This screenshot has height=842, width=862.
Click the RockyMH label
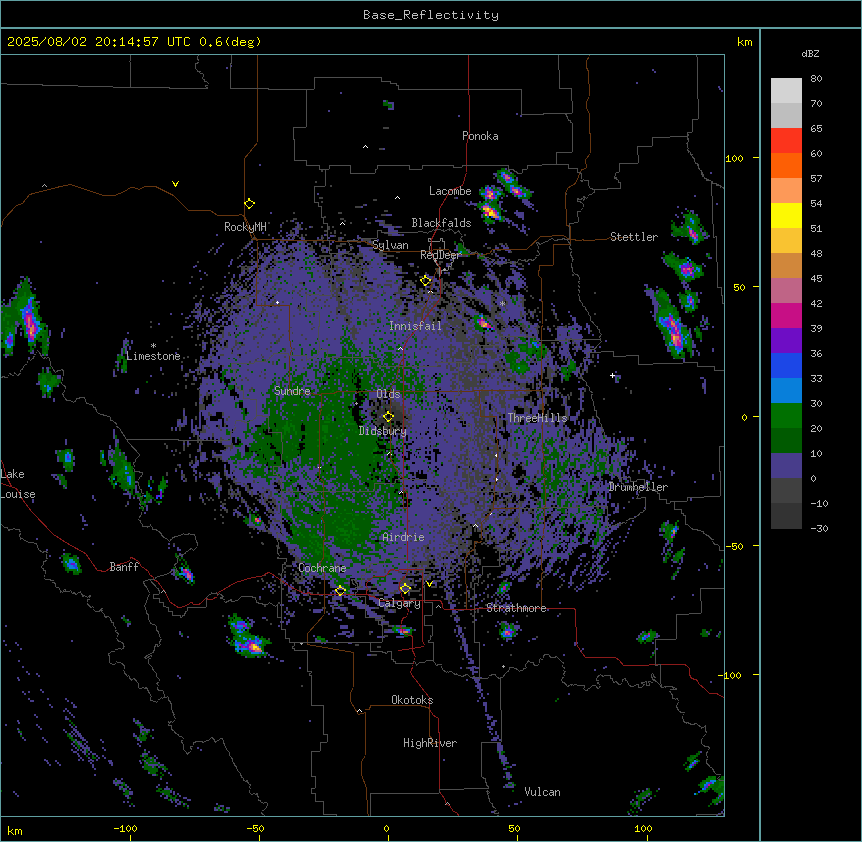tap(245, 226)
